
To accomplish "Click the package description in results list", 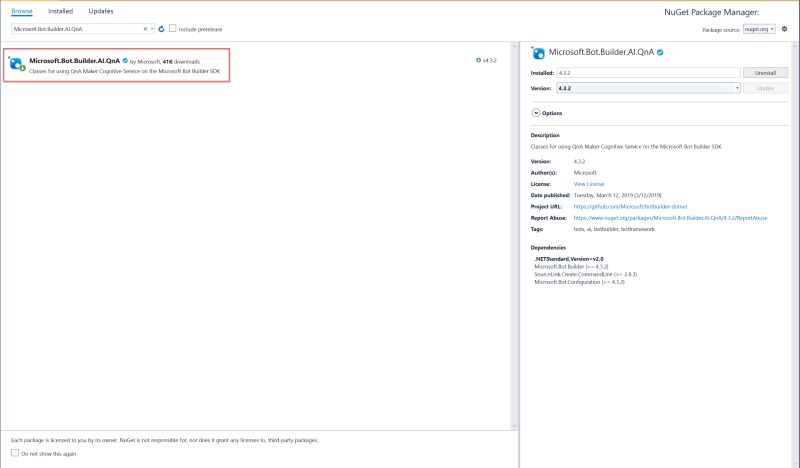I will (x=124, y=71).
